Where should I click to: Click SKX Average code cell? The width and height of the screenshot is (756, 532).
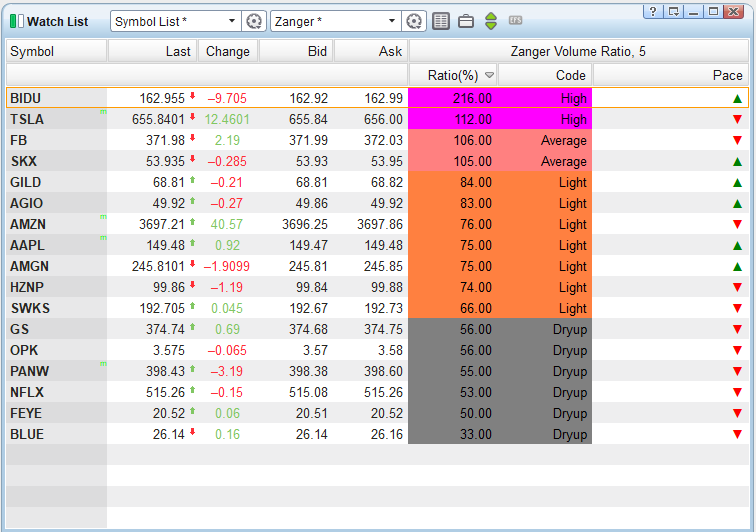coord(545,162)
